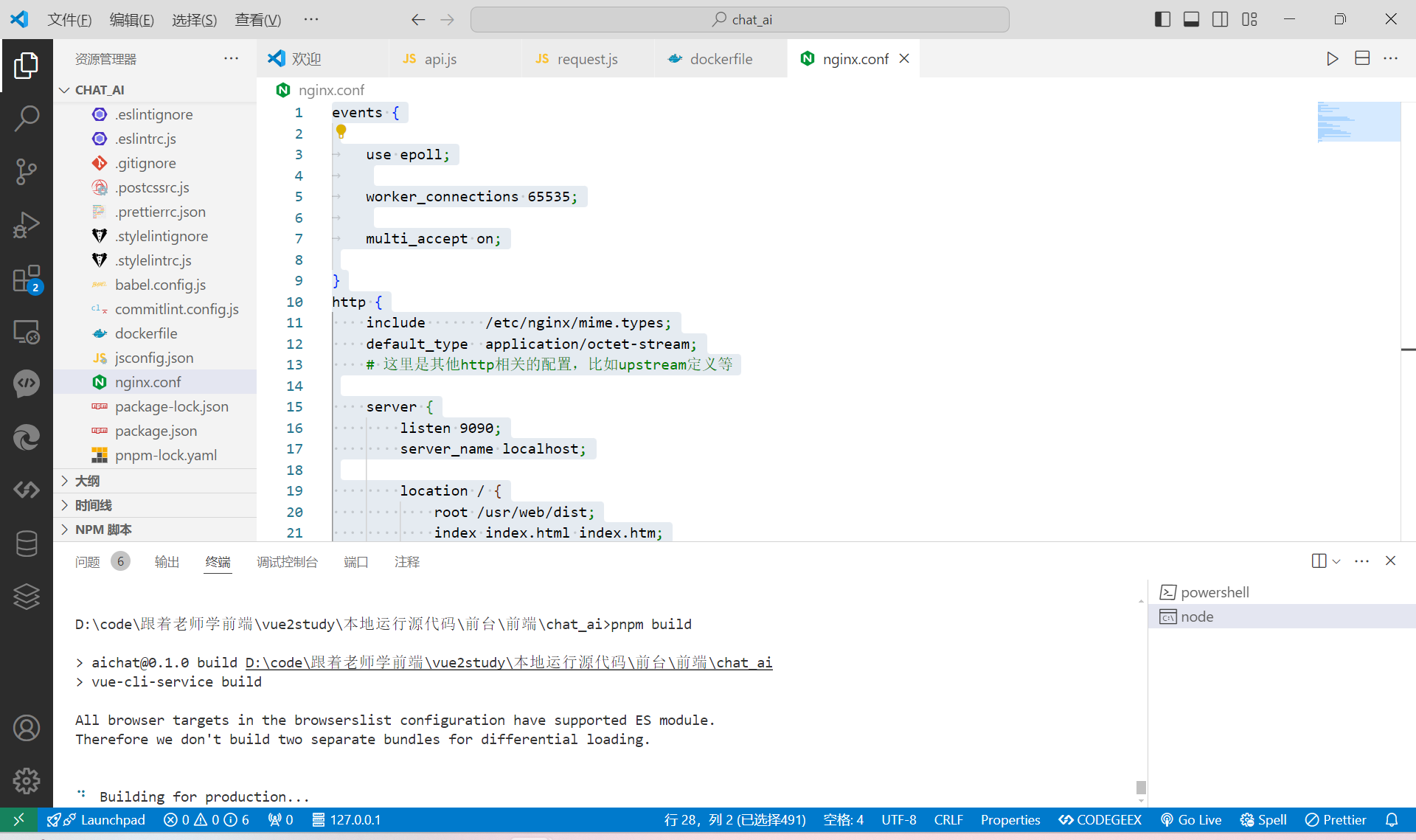Open Extensions view with badge
This screenshot has height=840, width=1416.
(27, 280)
